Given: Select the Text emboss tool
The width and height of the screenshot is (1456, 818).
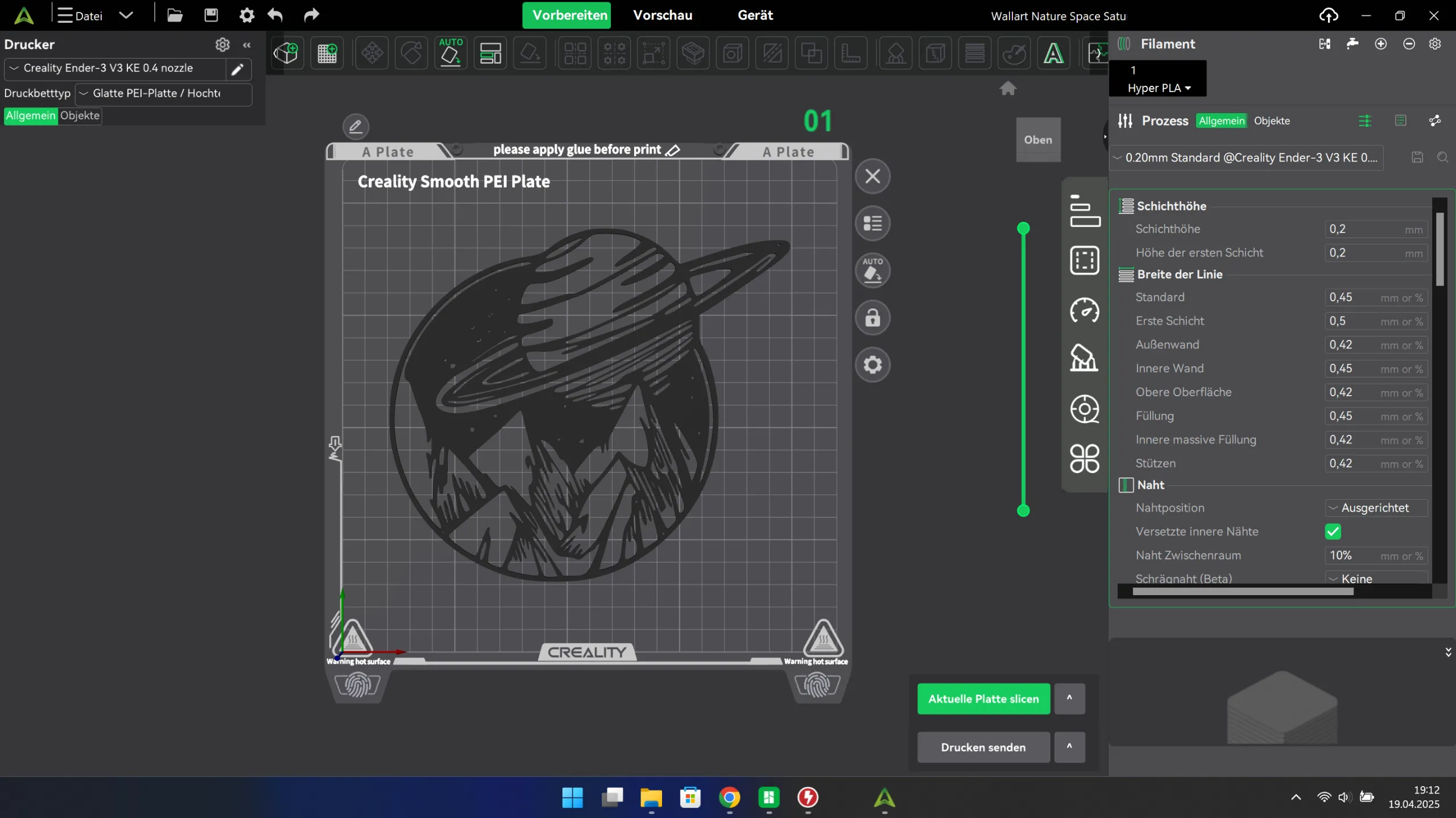Looking at the screenshot, I should point(1053,53).
